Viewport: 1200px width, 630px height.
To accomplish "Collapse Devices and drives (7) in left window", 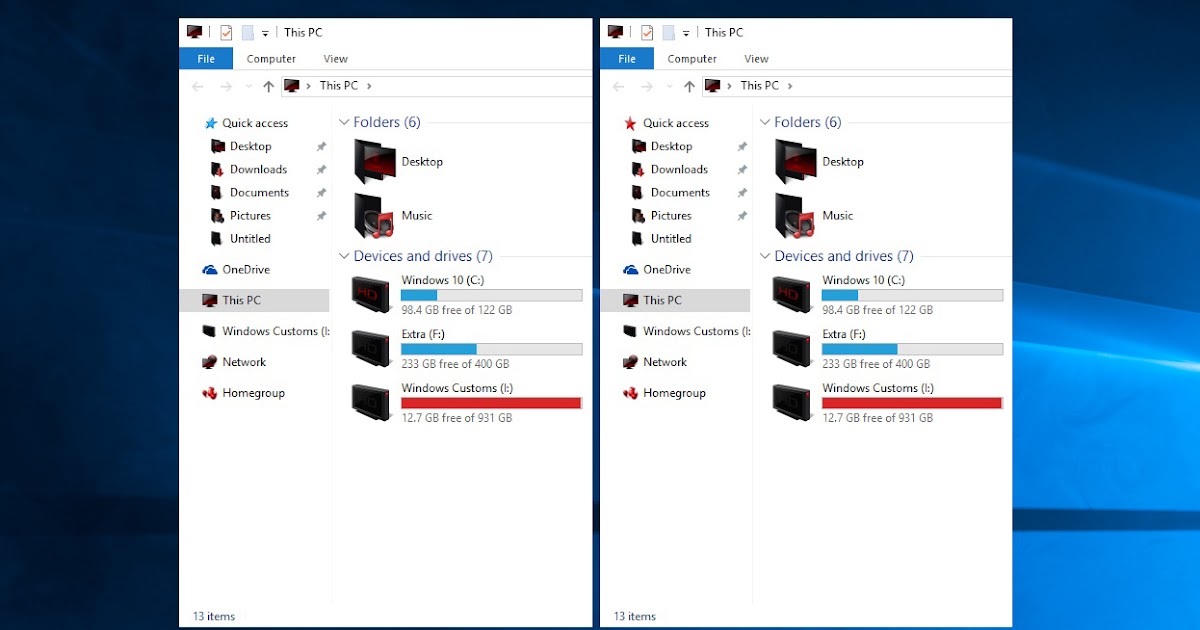I will (344, 257).
